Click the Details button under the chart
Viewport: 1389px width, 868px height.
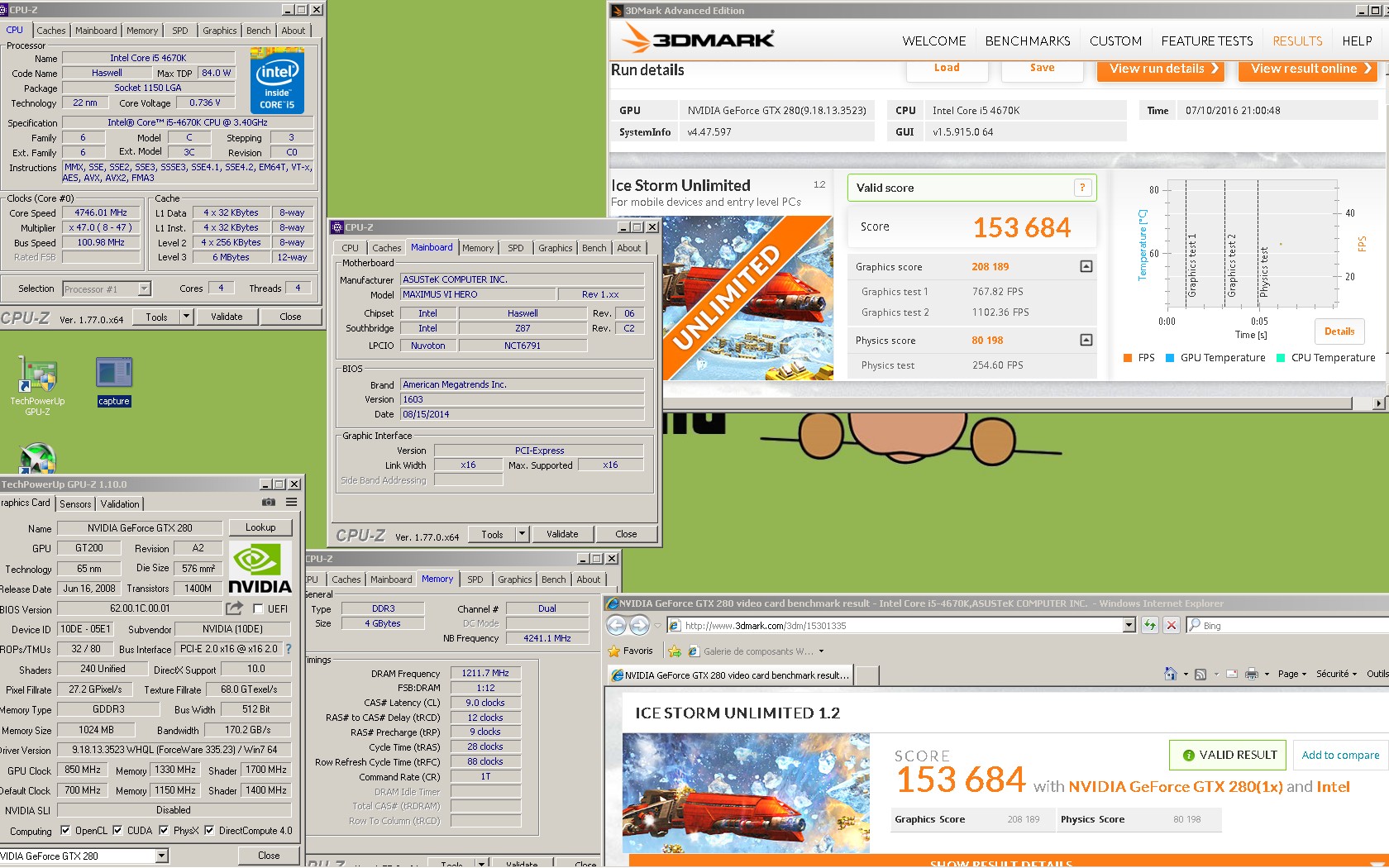[x=1339, y=331]
